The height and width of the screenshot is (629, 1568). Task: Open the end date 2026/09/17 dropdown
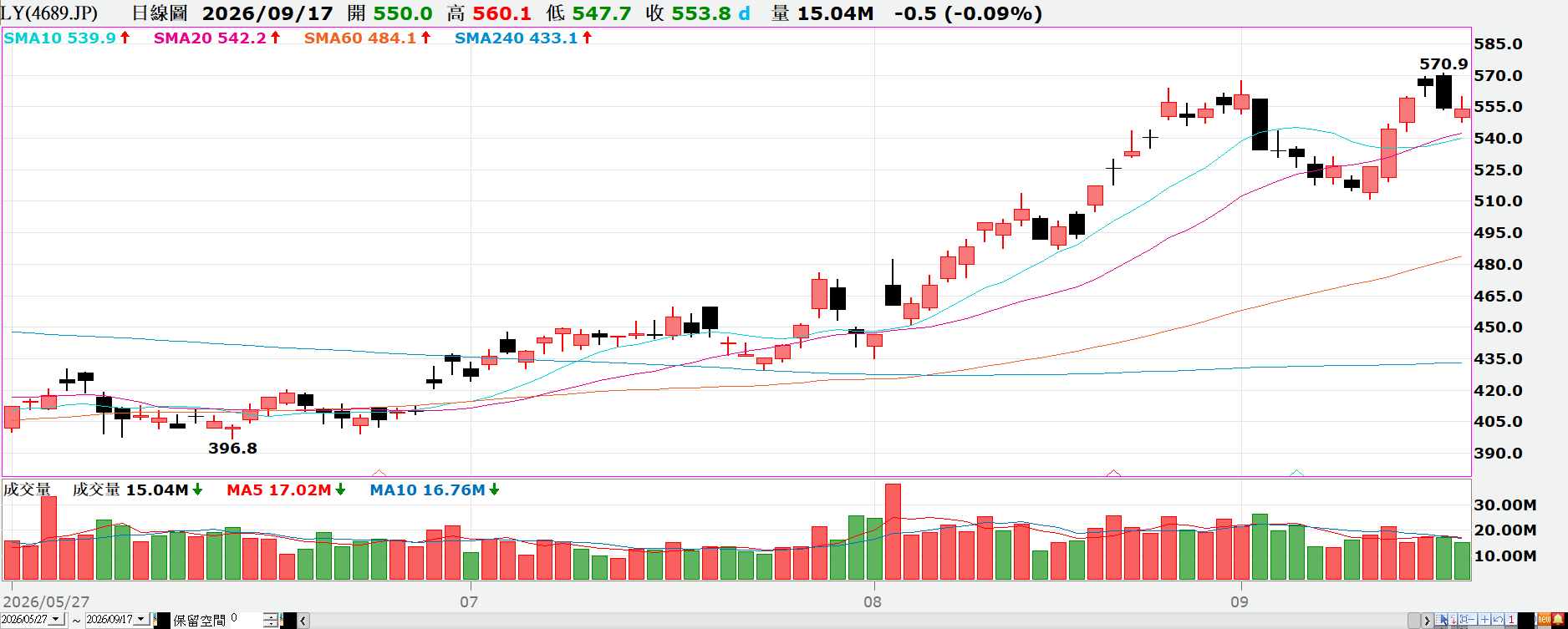141,620
